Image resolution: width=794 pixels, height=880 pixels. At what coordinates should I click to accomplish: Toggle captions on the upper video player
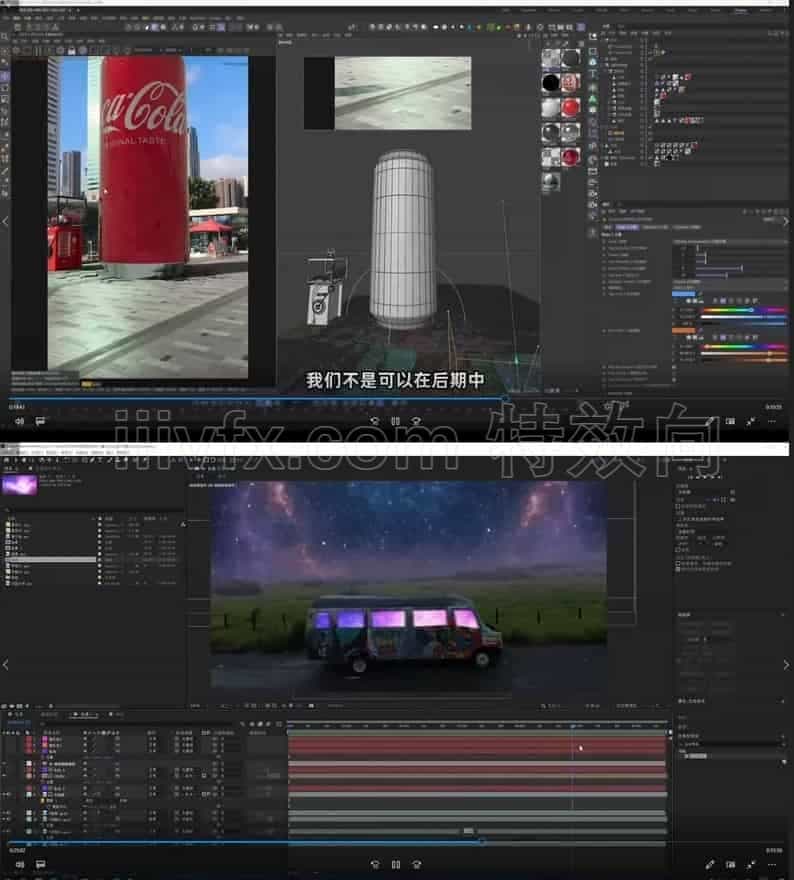tap(40, 420)
